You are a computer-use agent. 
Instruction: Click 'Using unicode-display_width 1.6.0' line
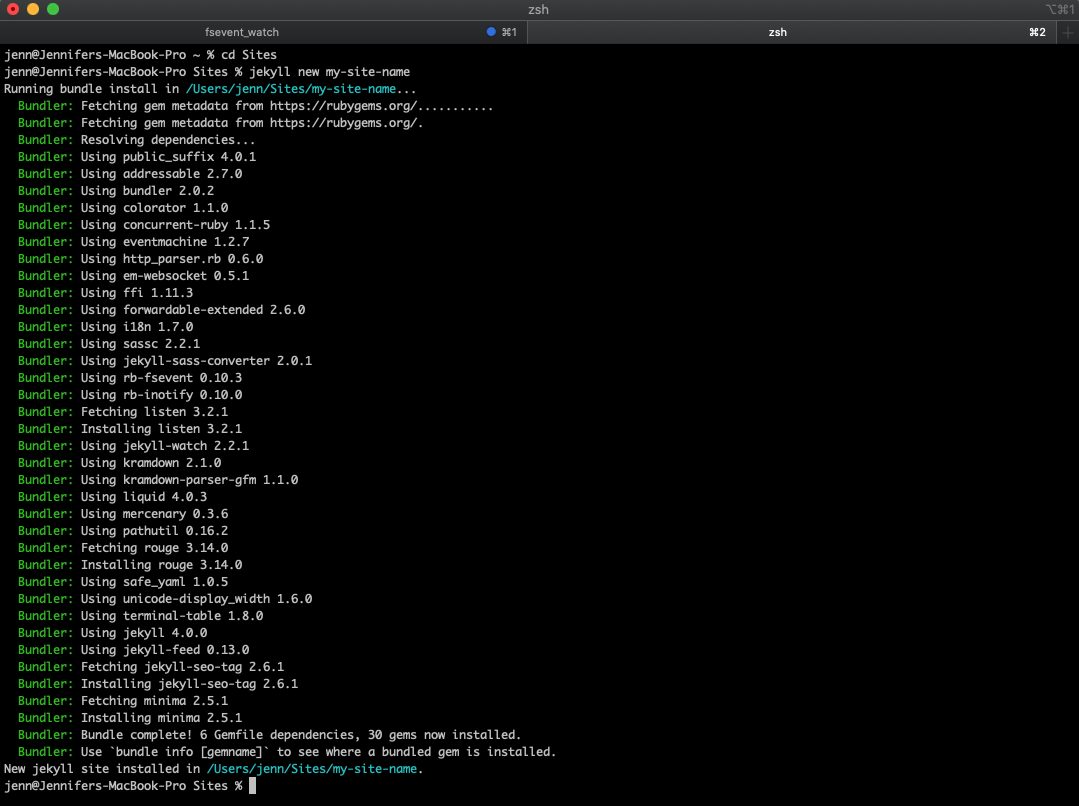click(196, 598)
